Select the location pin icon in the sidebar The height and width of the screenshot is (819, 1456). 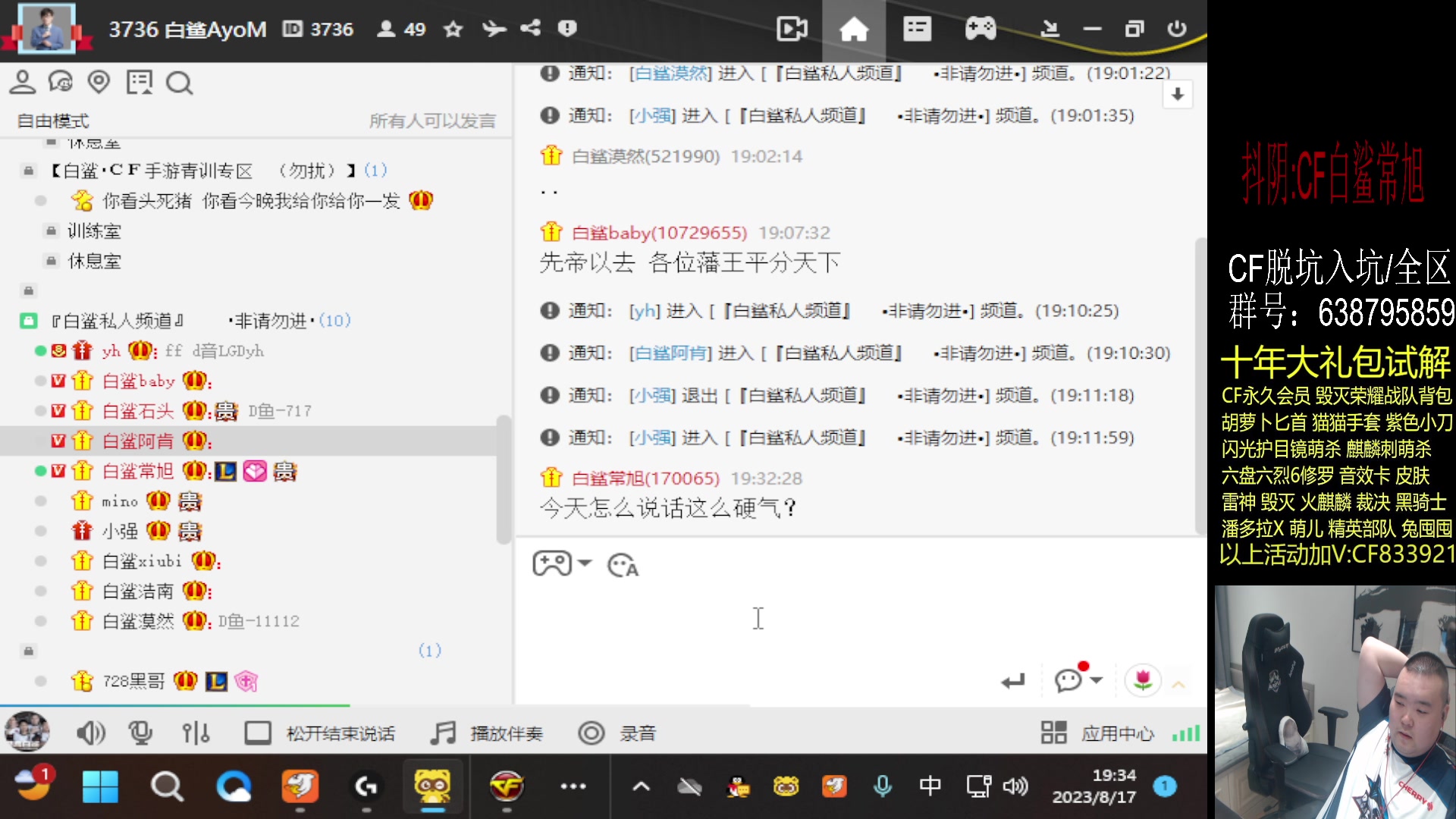98,82
